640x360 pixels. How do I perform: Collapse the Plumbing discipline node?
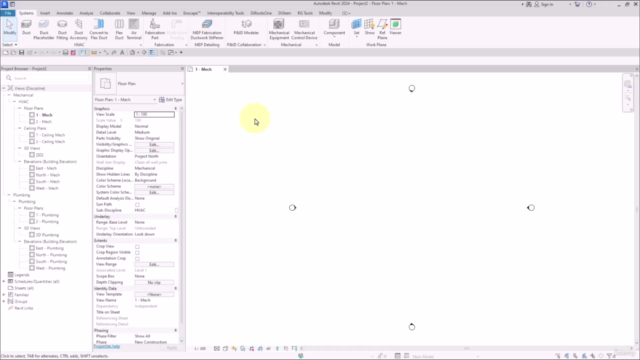pyautogui.click(x=9, y=195)
